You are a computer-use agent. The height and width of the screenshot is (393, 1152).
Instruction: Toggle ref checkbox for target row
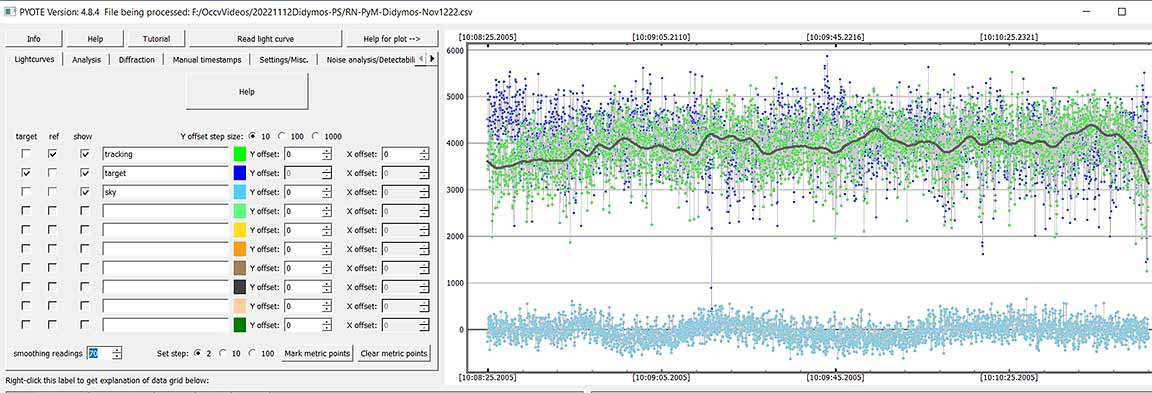point(52,173)
